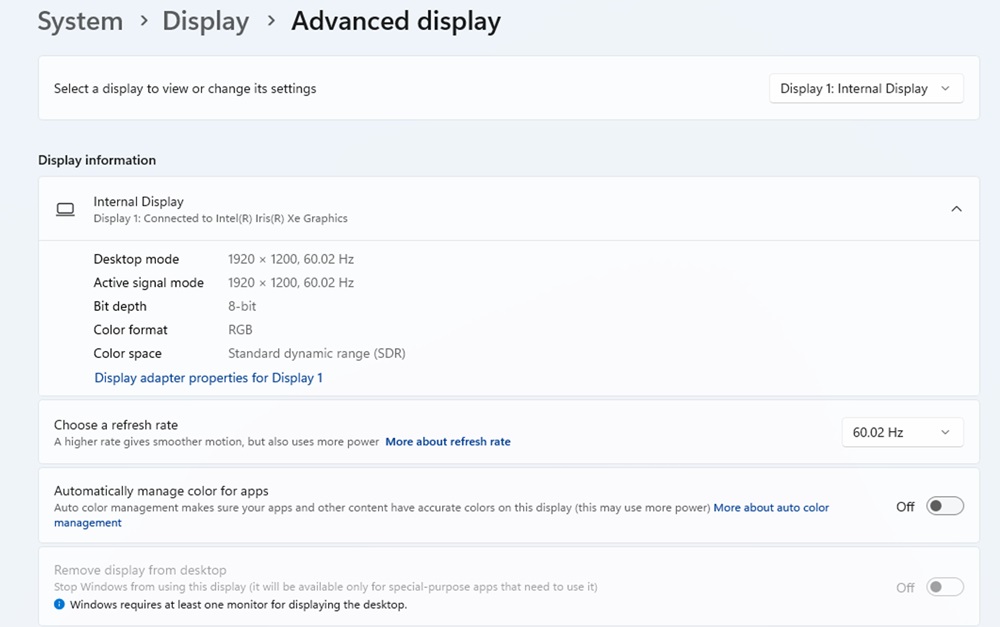Click the More about refresh rate link
The height and width of the screenshot is (627, 1000).
[448, 441]
